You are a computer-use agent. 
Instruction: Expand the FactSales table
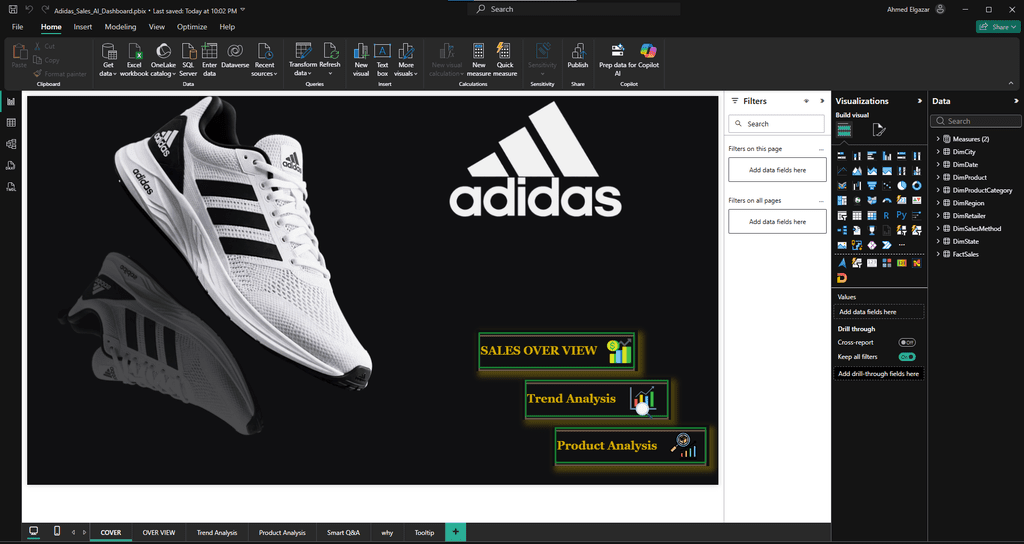tap(938, 254)
